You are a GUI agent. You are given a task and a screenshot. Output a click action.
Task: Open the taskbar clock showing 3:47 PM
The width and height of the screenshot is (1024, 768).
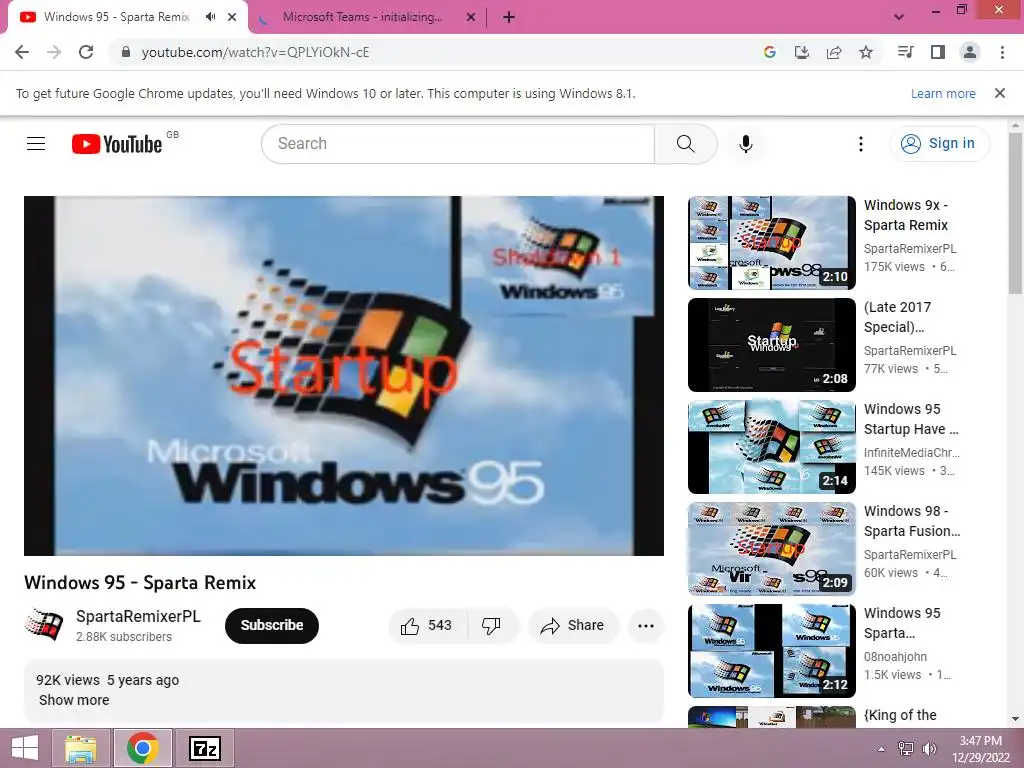pyautogui.click(x=981, y=749)
